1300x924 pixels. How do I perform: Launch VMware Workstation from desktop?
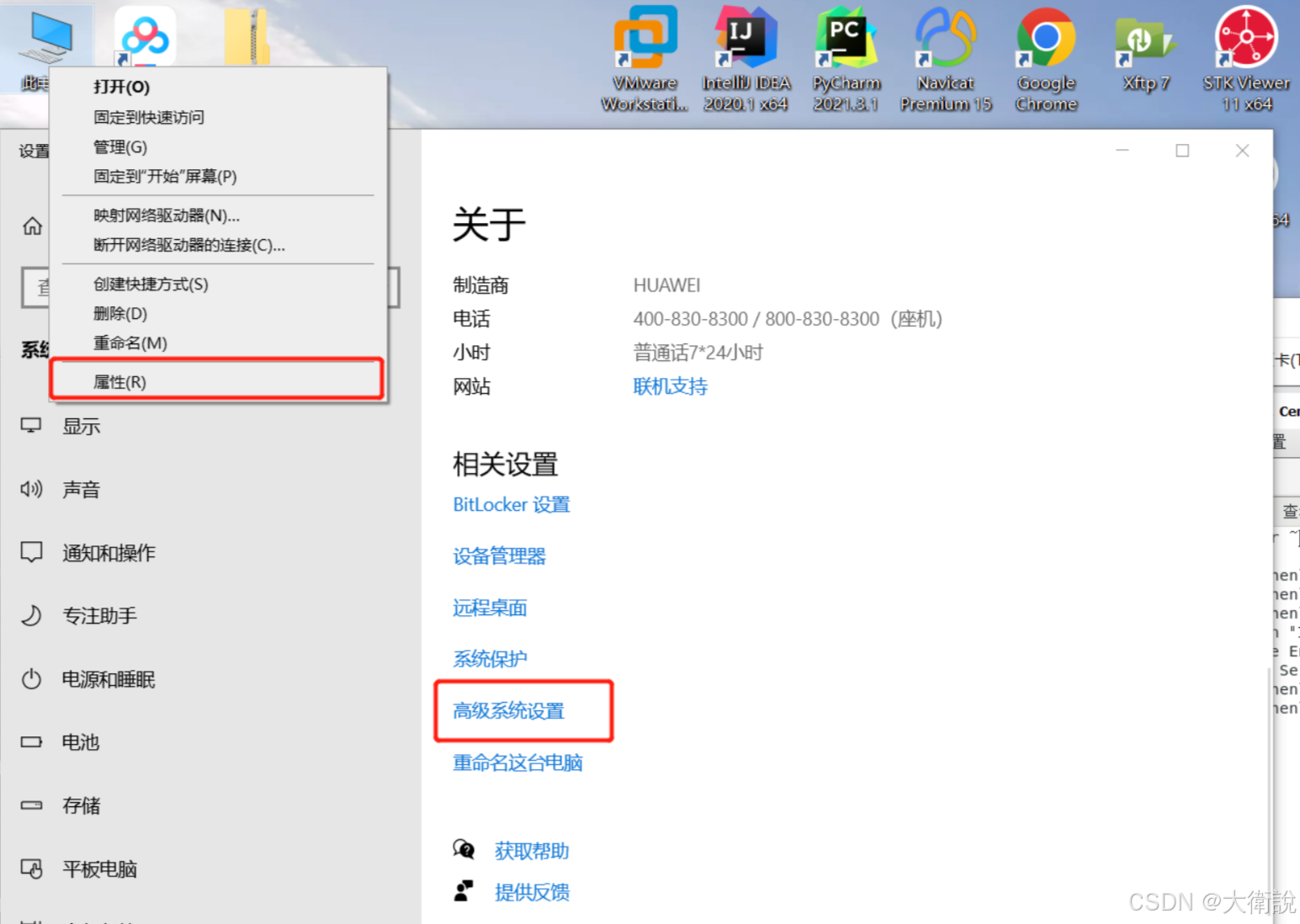(x=645, y=38)
